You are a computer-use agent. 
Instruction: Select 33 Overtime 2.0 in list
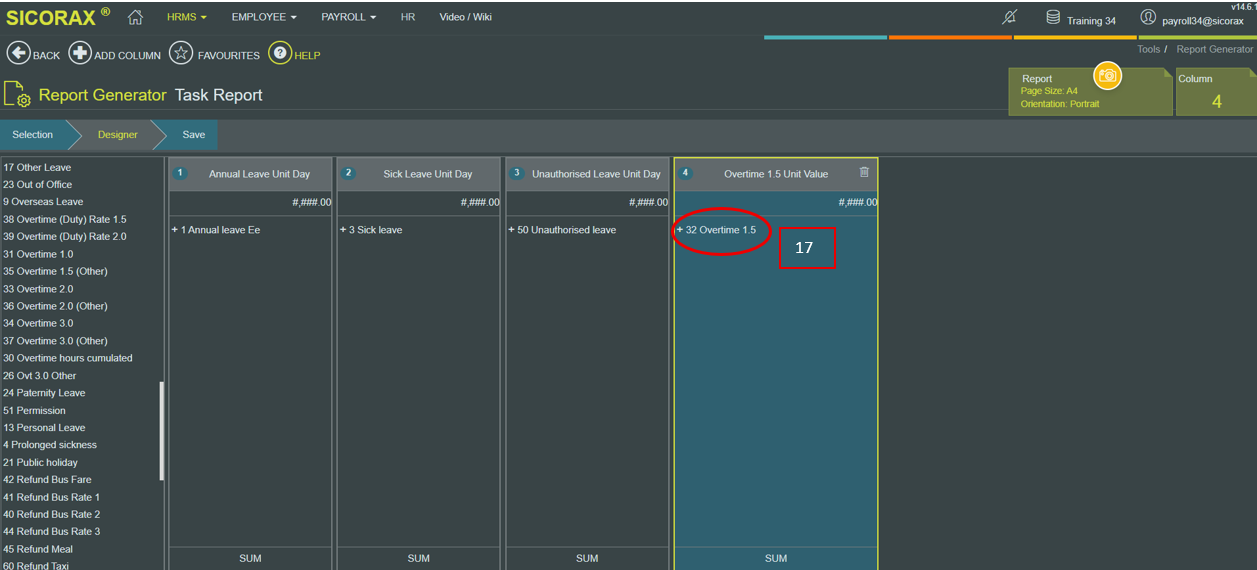point(38,289)
